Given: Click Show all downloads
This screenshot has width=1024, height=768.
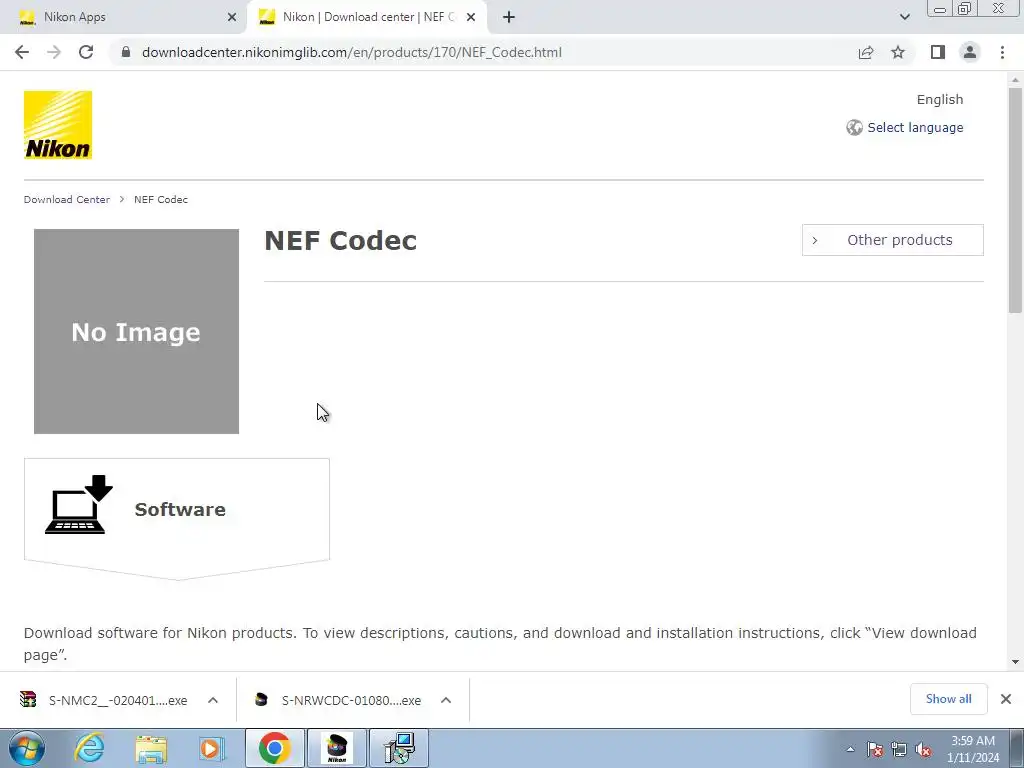Looking at the screenshot, I should [x=948, y=699].
